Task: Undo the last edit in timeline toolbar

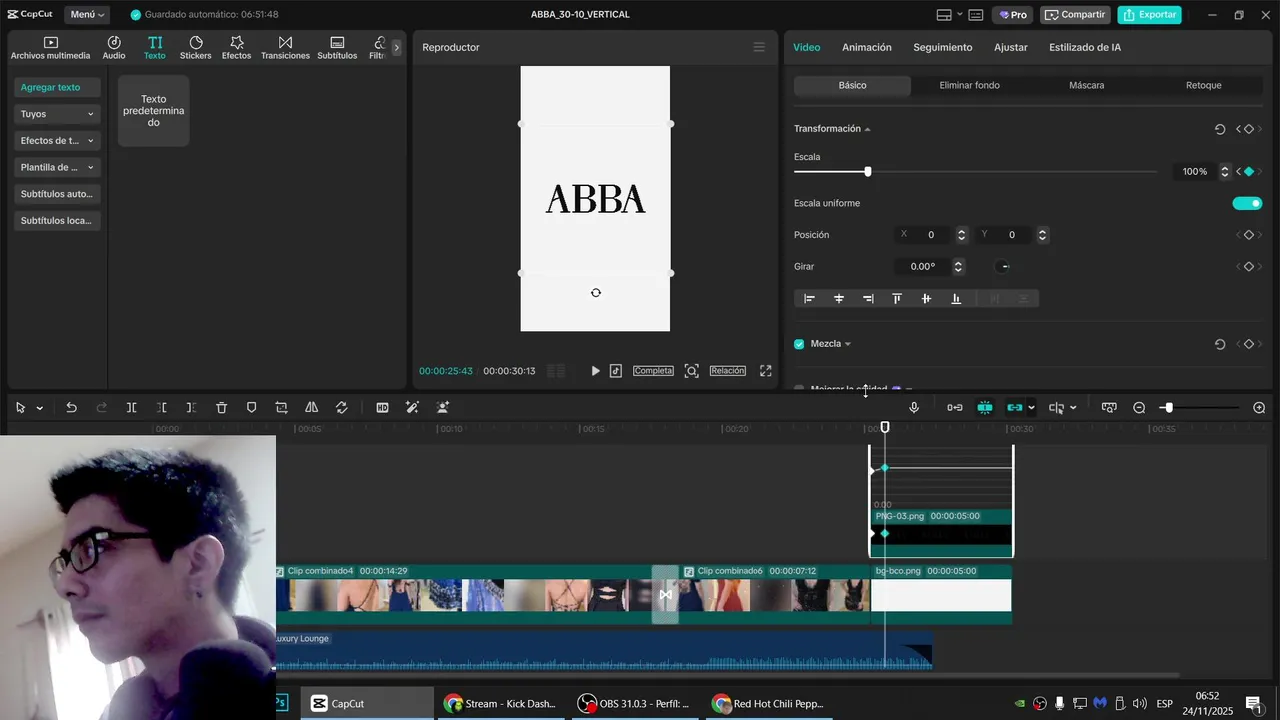Action: point(71,408)
